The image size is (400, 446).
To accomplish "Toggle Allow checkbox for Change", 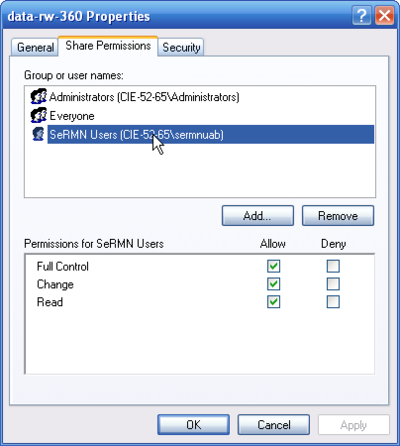I will coord(273,284).
